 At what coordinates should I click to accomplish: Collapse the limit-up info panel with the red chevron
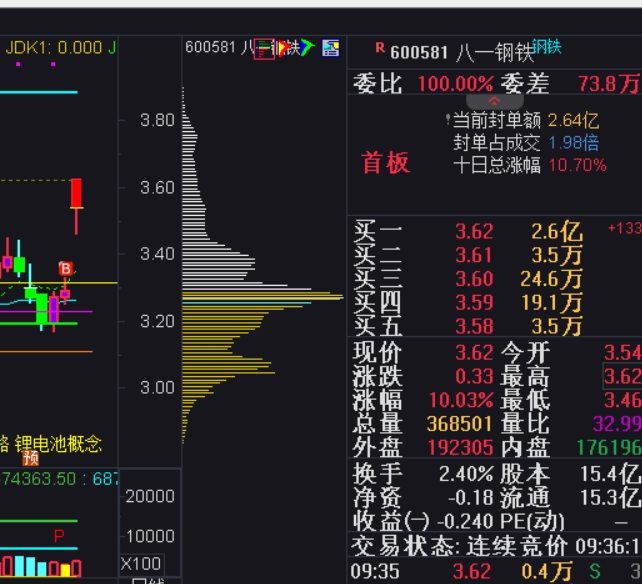click(494, 101)
